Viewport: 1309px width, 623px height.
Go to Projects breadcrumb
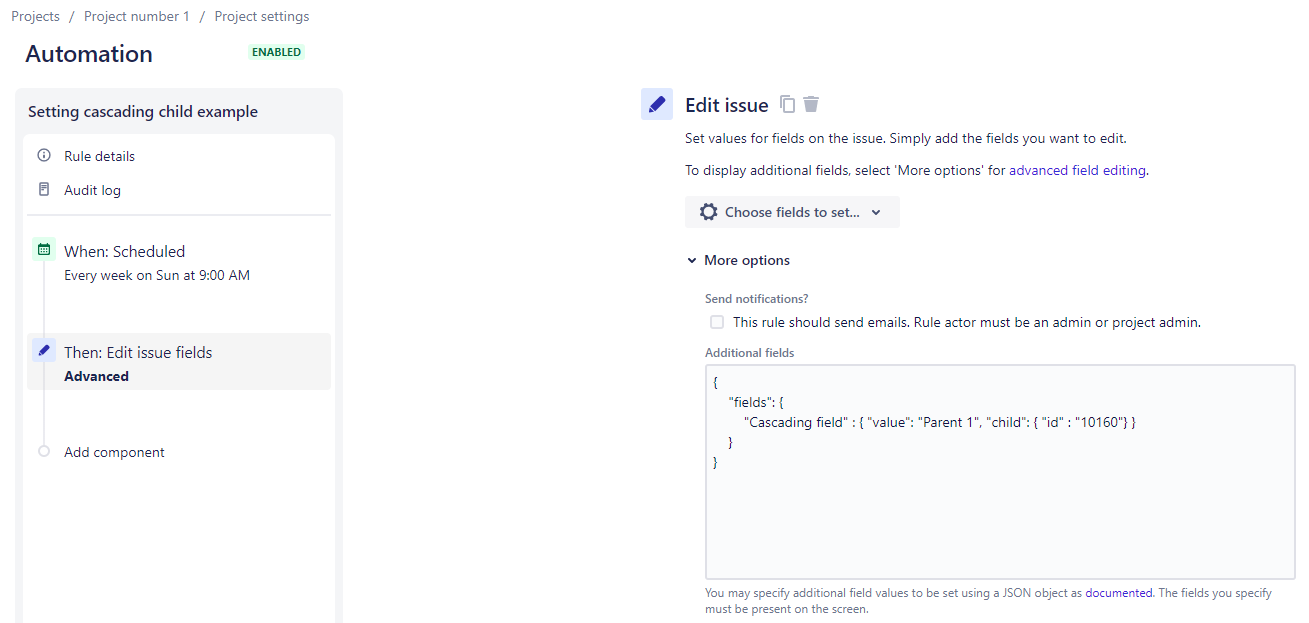(36, 16)
